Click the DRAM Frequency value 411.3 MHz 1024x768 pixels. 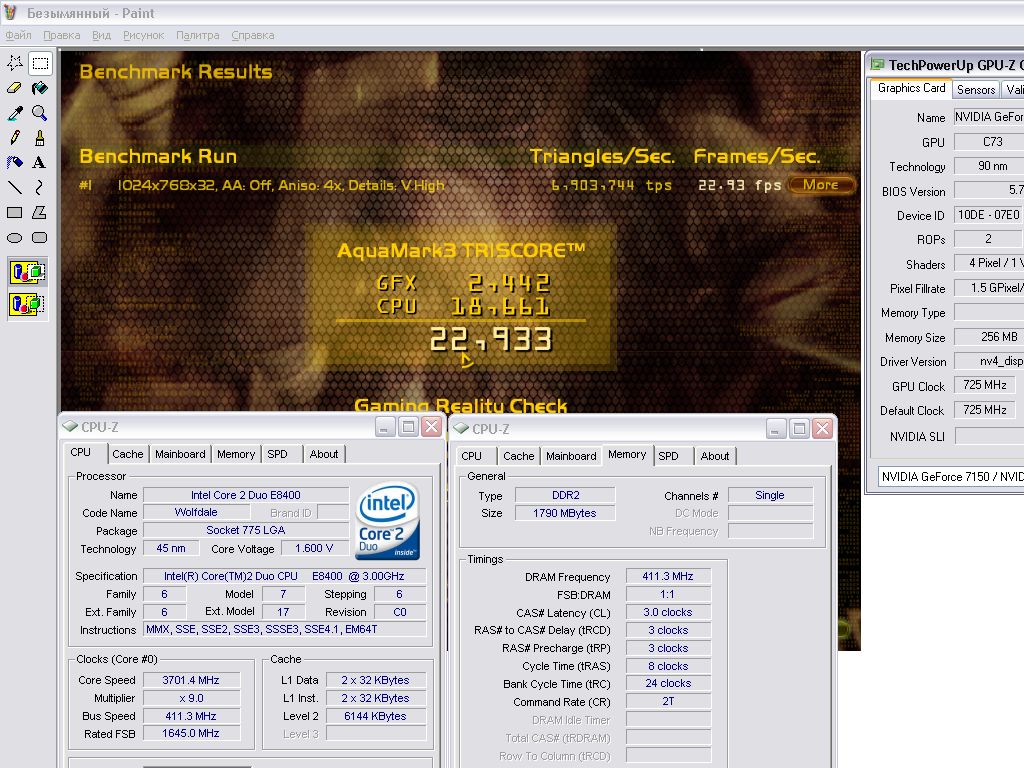[668, 576]
